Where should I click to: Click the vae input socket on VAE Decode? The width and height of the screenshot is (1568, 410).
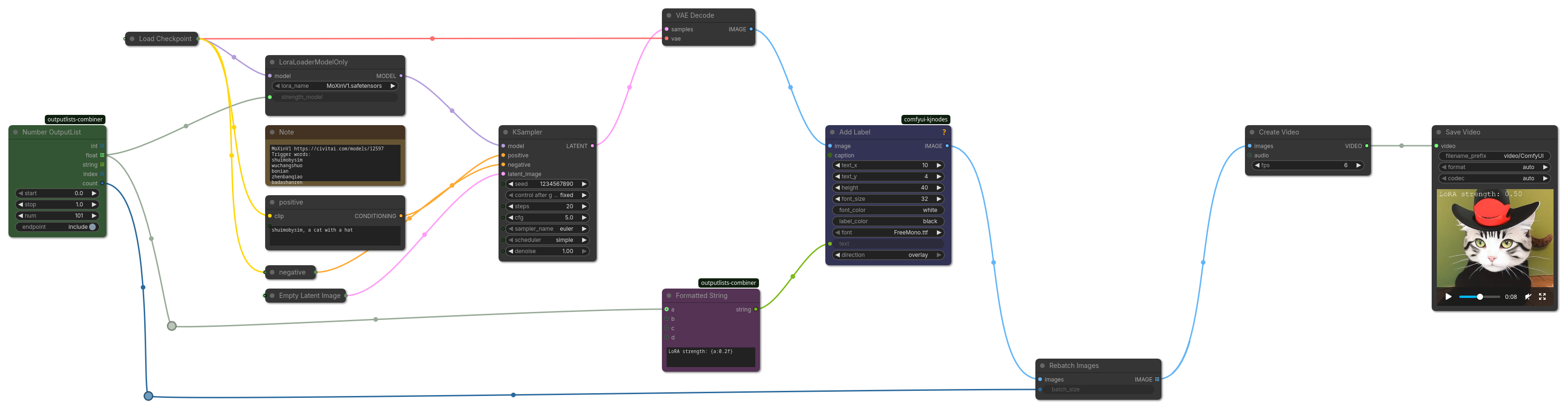(667, 39)
